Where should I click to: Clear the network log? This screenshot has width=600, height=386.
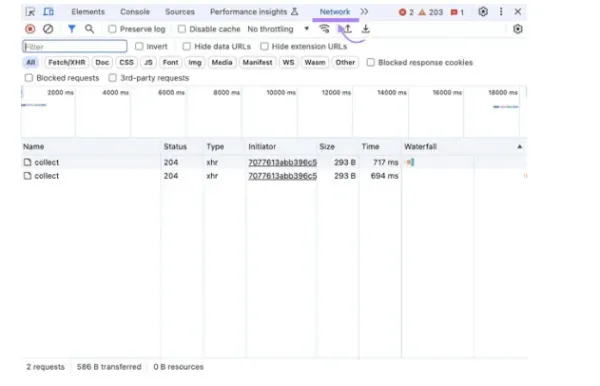(48, 29)
